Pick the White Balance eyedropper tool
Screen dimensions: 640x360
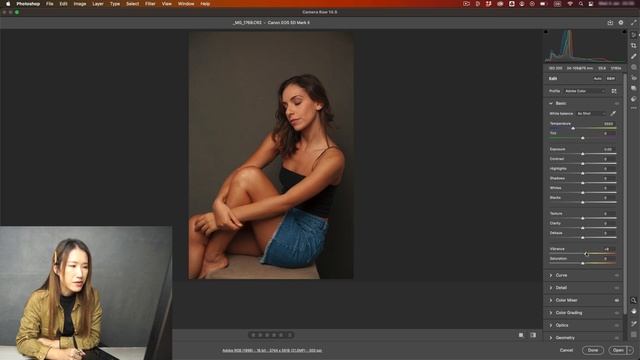point(613,113)
